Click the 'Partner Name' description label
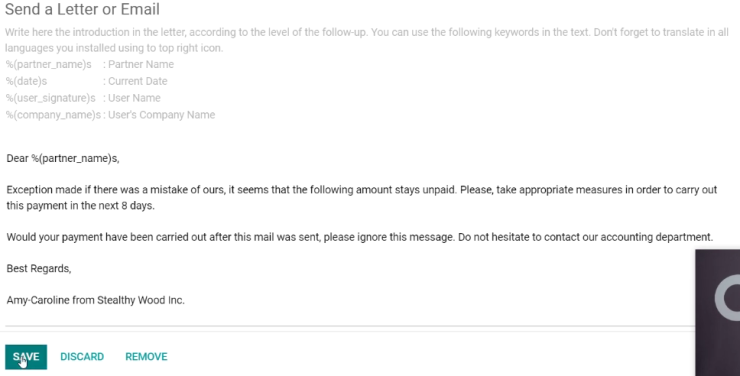The height and width of the screenshot is (376, 740). 141,64
